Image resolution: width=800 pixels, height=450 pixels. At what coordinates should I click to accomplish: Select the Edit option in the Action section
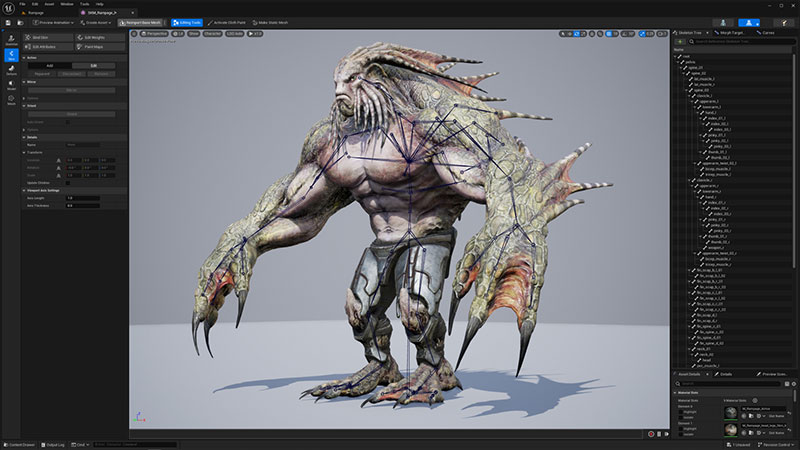tap(93, 66)
